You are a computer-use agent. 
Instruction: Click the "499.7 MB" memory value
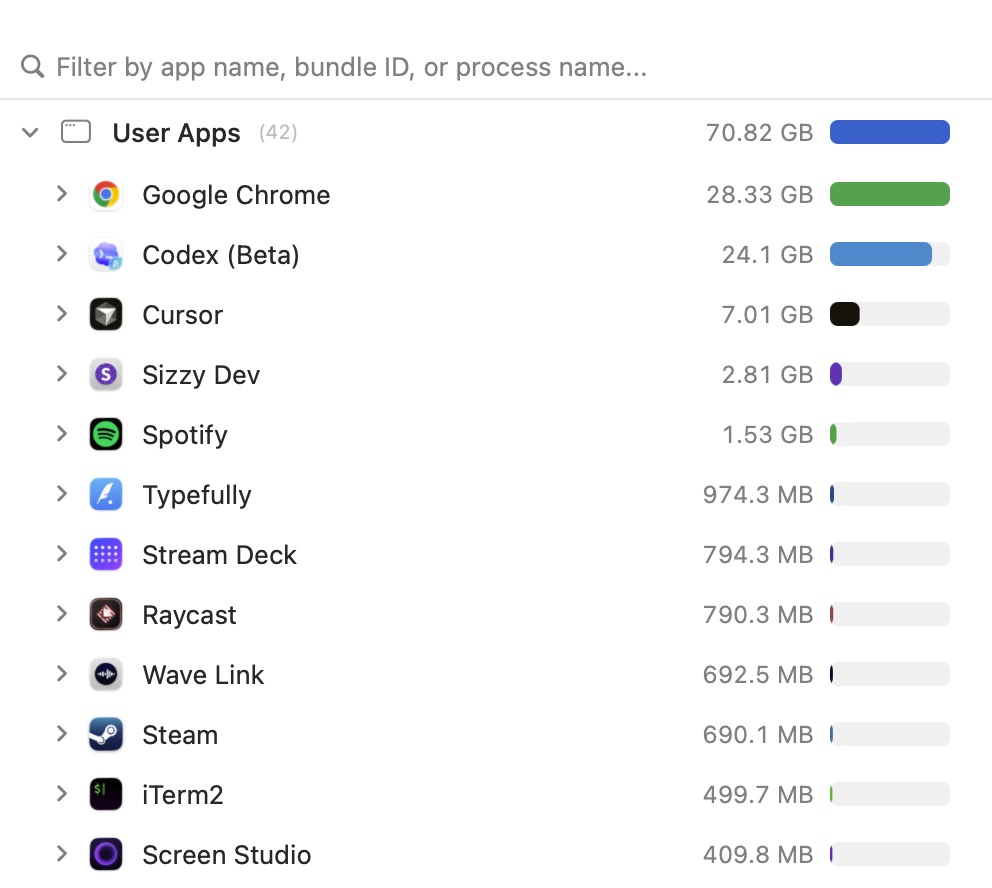click(758, 796)
